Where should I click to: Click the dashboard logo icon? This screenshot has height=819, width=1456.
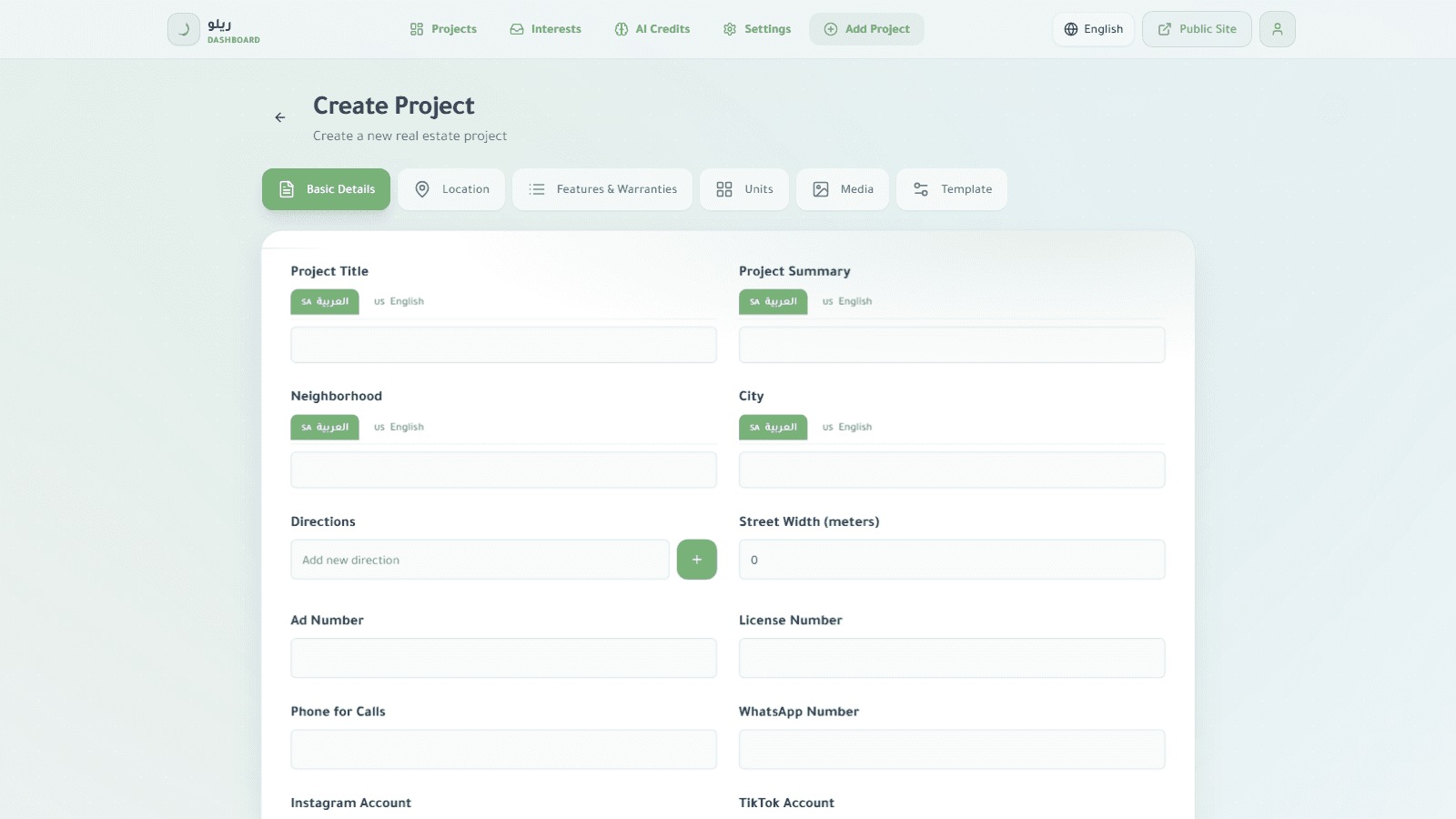tap(184, 29)
